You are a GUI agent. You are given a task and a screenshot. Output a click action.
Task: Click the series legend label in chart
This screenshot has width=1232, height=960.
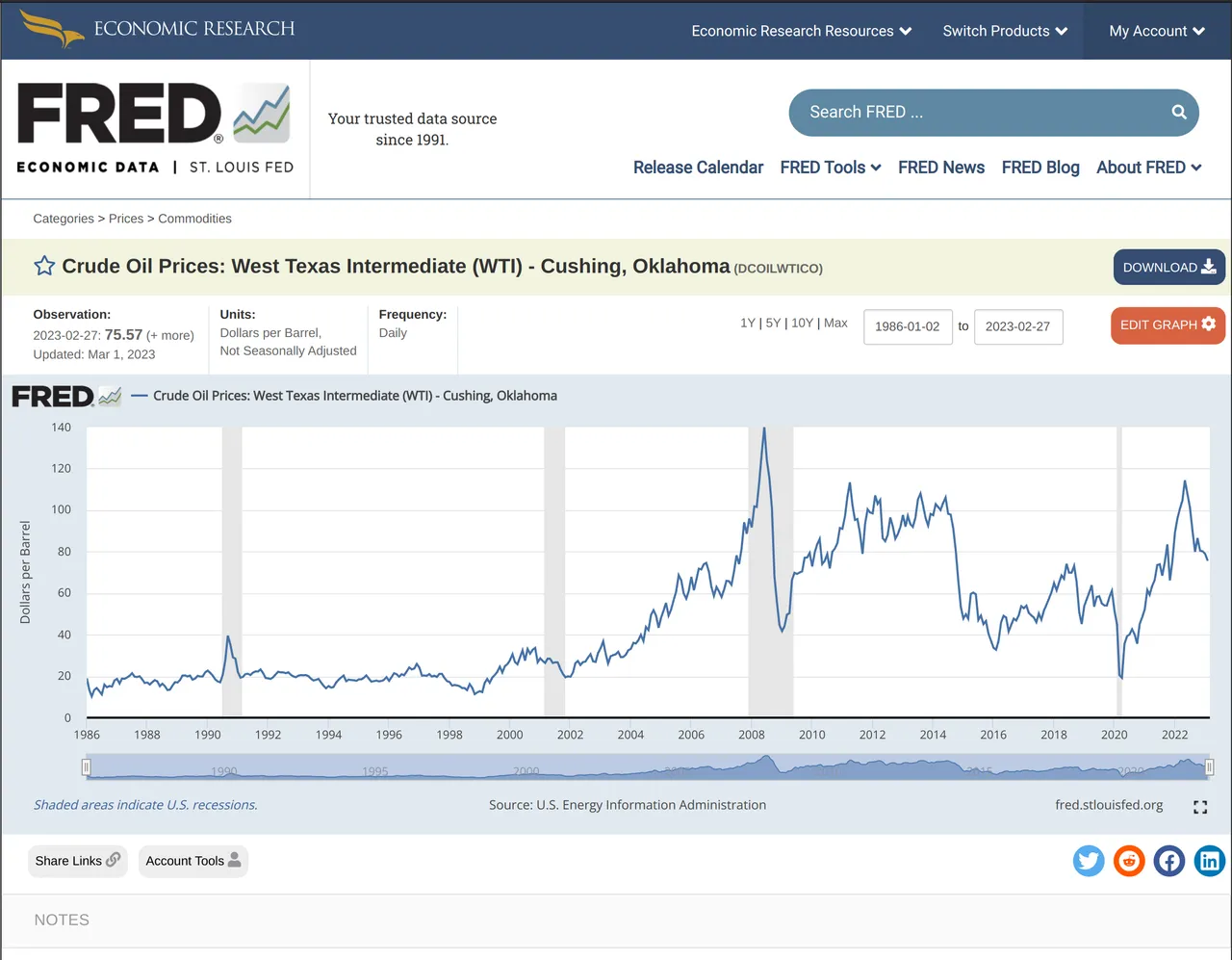pyautogui.click(x=354, y=396)
